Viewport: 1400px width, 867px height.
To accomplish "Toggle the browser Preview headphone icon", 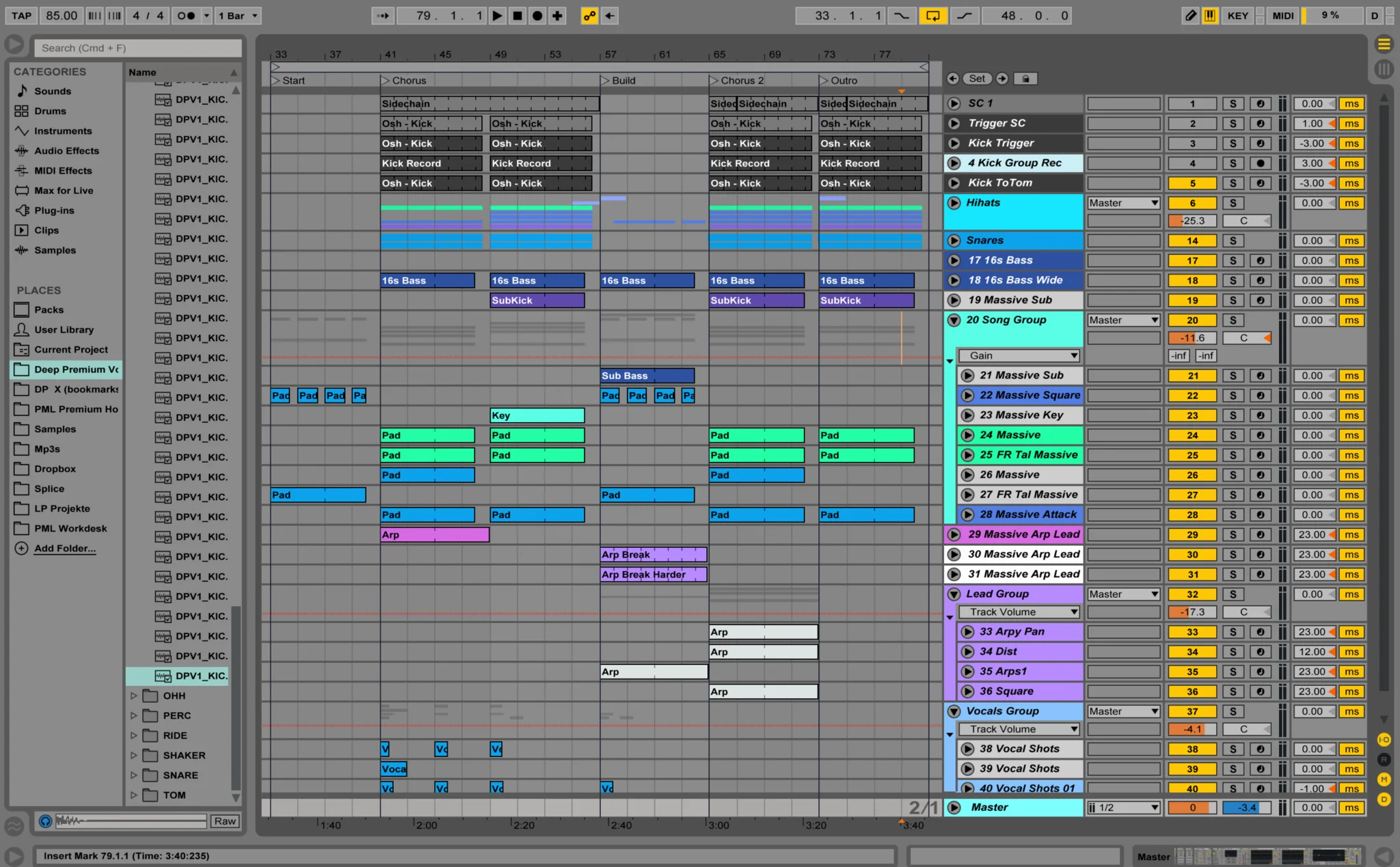I will 45,821.
